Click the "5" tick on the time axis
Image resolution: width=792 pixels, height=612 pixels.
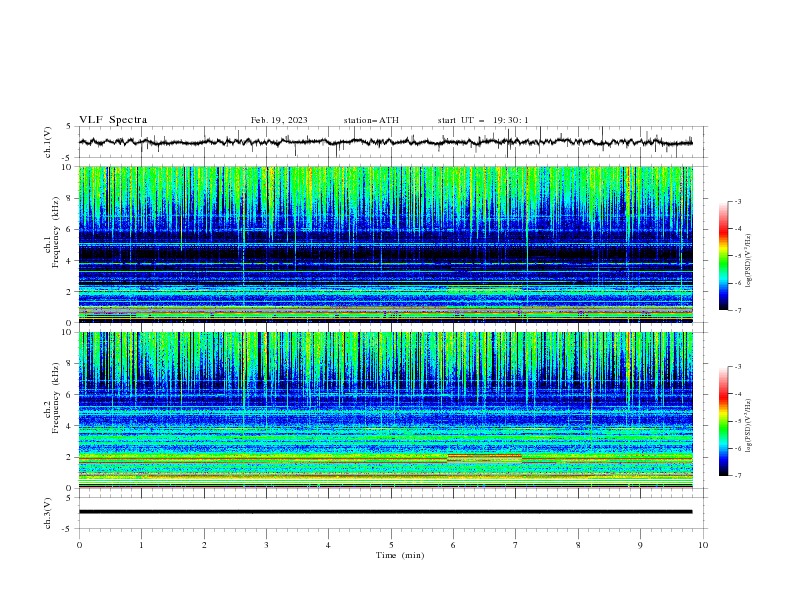[x=391, y=545]
